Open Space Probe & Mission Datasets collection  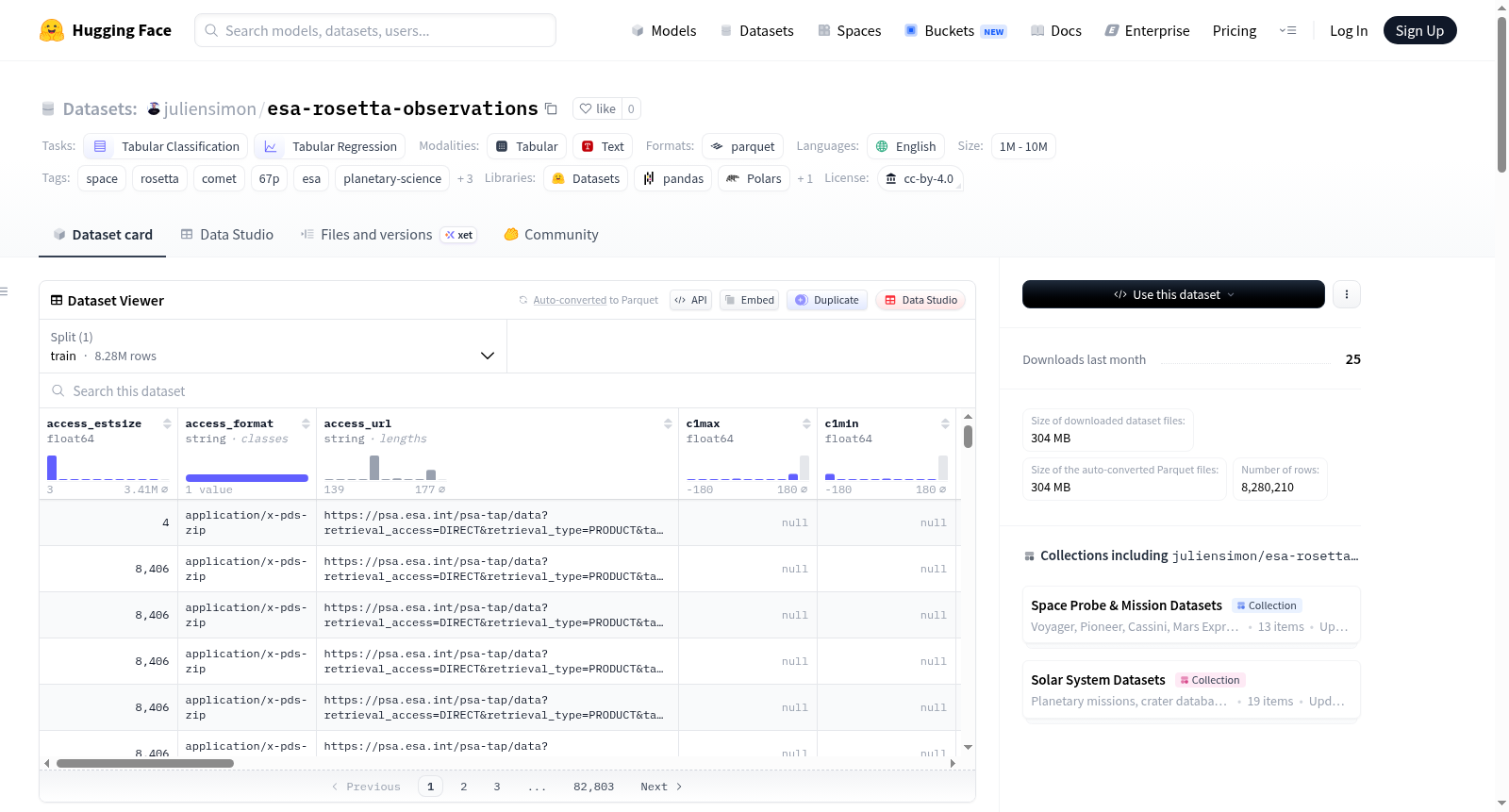(1191, 615)
